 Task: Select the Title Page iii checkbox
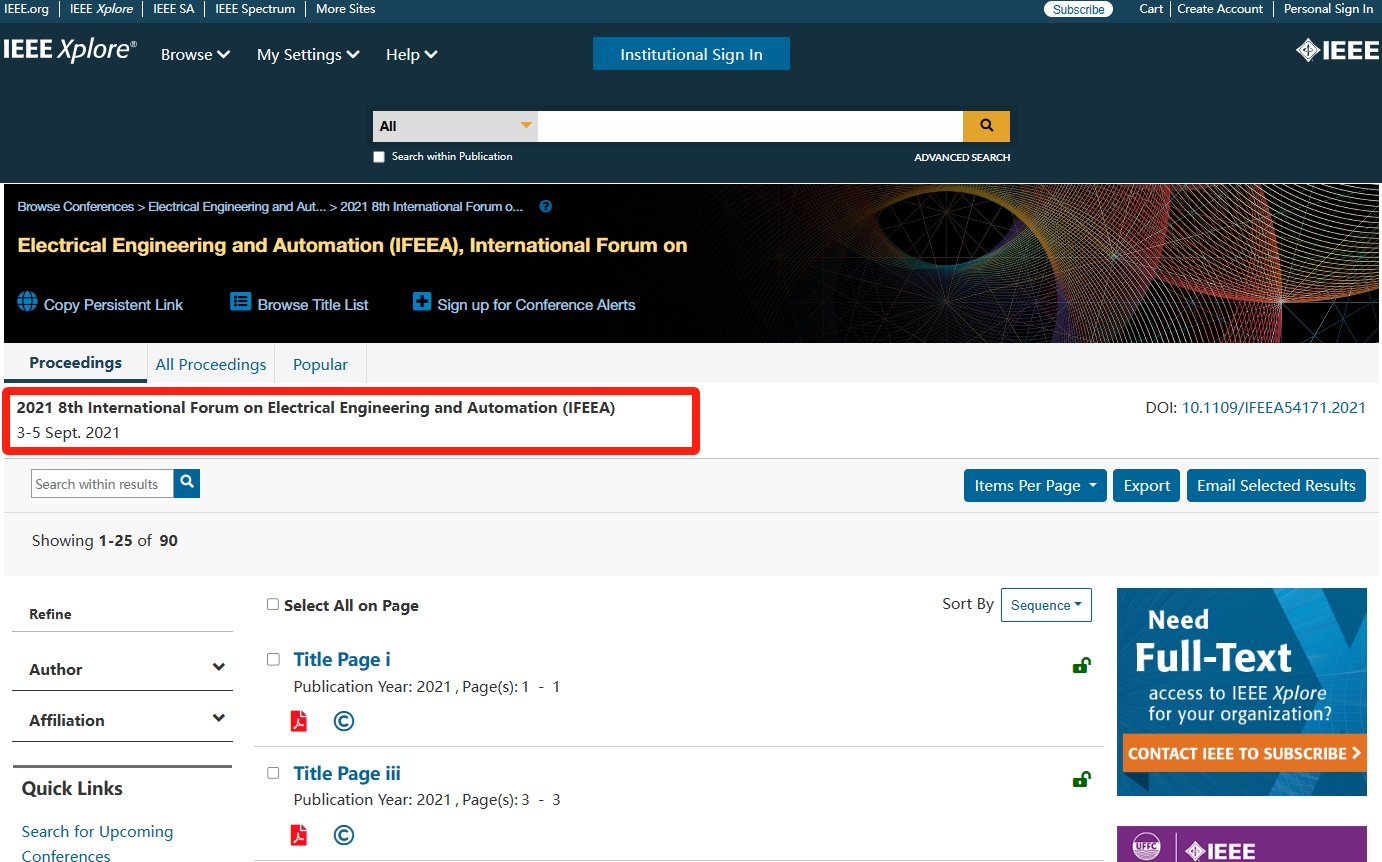point(273,773)
